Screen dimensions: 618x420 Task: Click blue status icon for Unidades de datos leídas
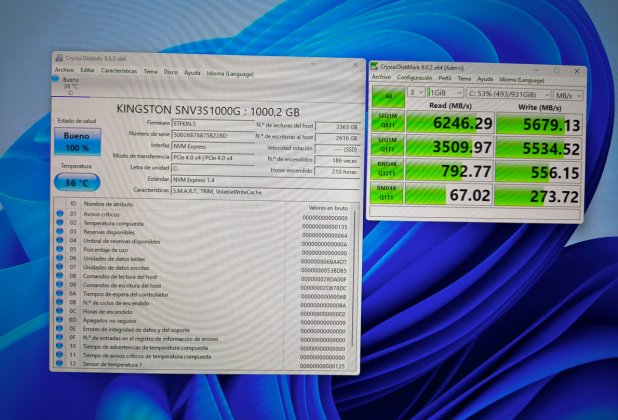(60, 258)
